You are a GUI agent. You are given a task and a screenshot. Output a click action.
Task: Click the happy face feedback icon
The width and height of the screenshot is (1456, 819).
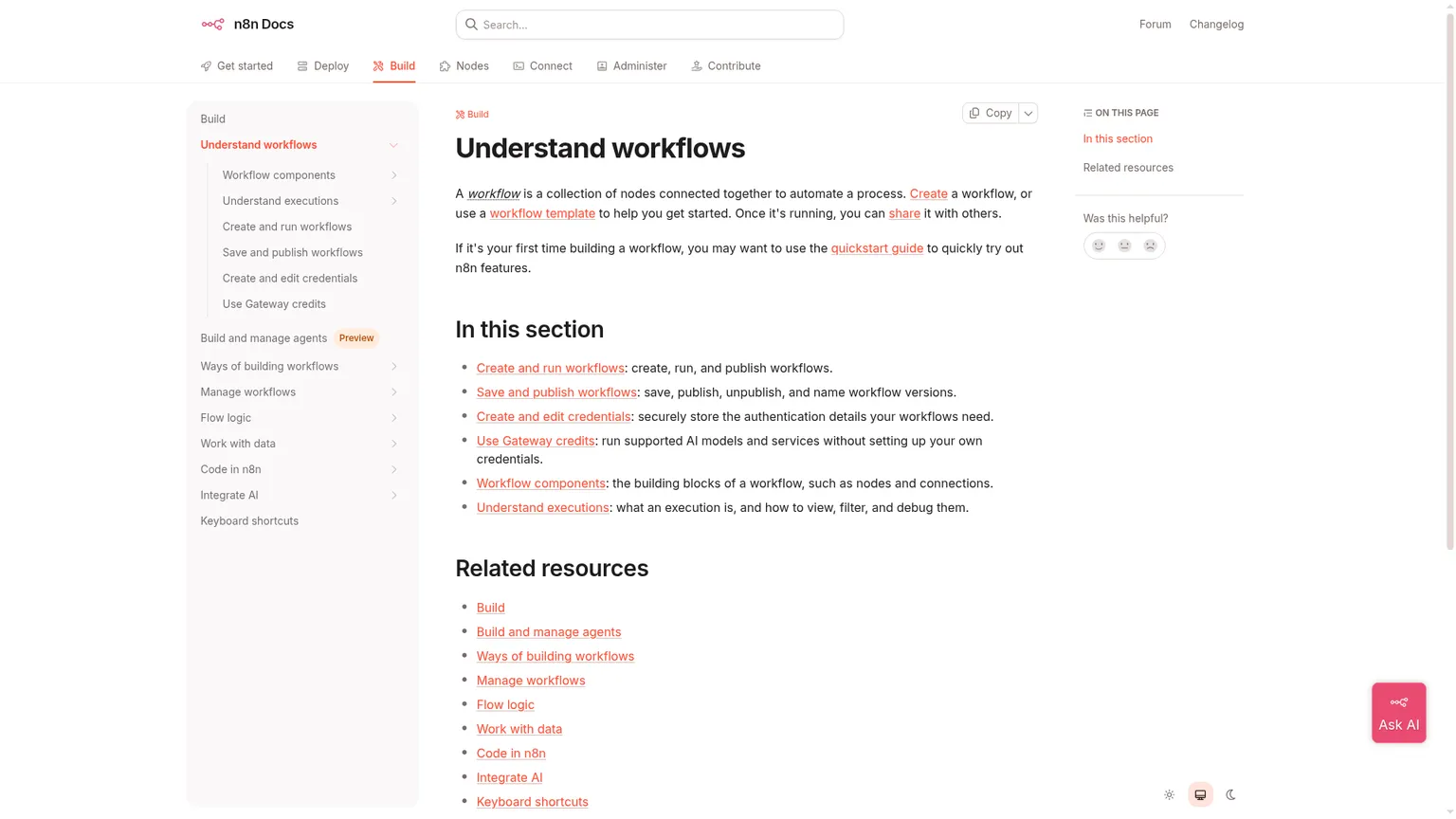click(1099, 246)
